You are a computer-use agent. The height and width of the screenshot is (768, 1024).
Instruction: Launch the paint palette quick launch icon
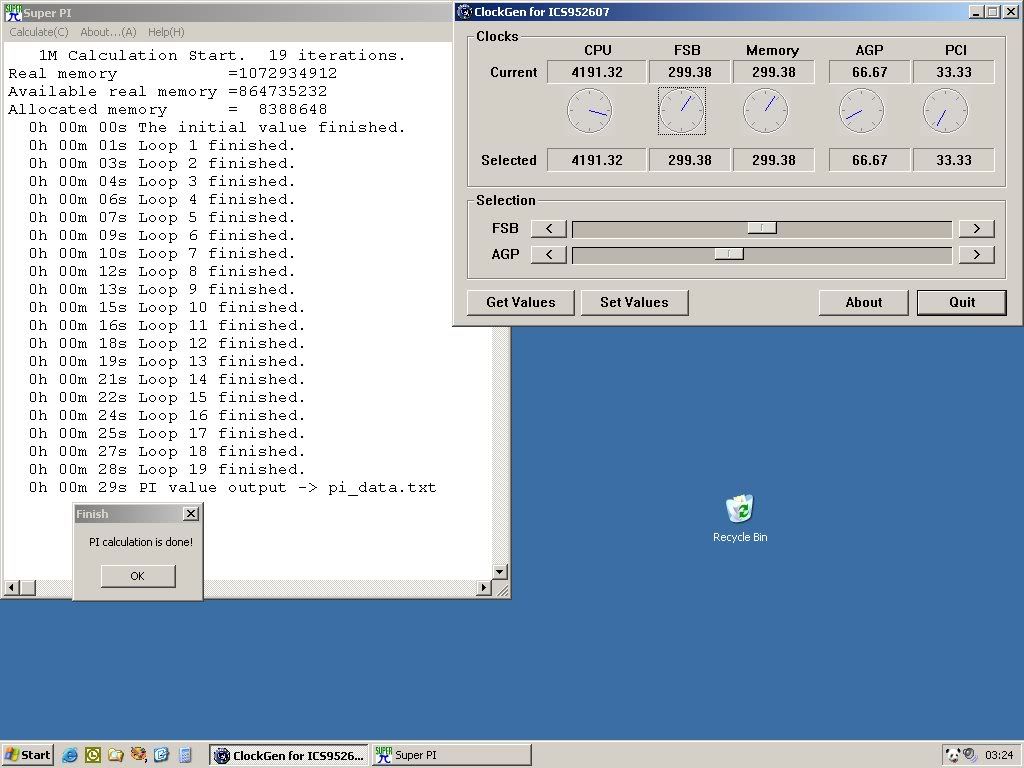(138, 755)
